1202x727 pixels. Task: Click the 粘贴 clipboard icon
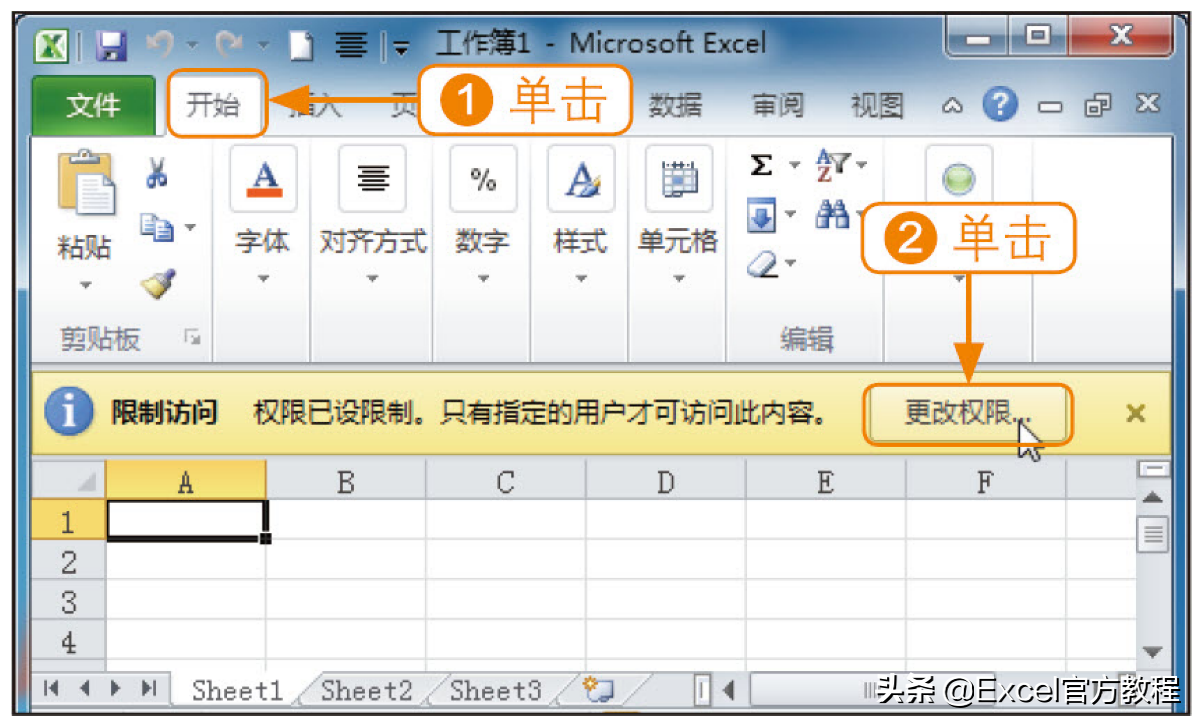tap(86, 182)
